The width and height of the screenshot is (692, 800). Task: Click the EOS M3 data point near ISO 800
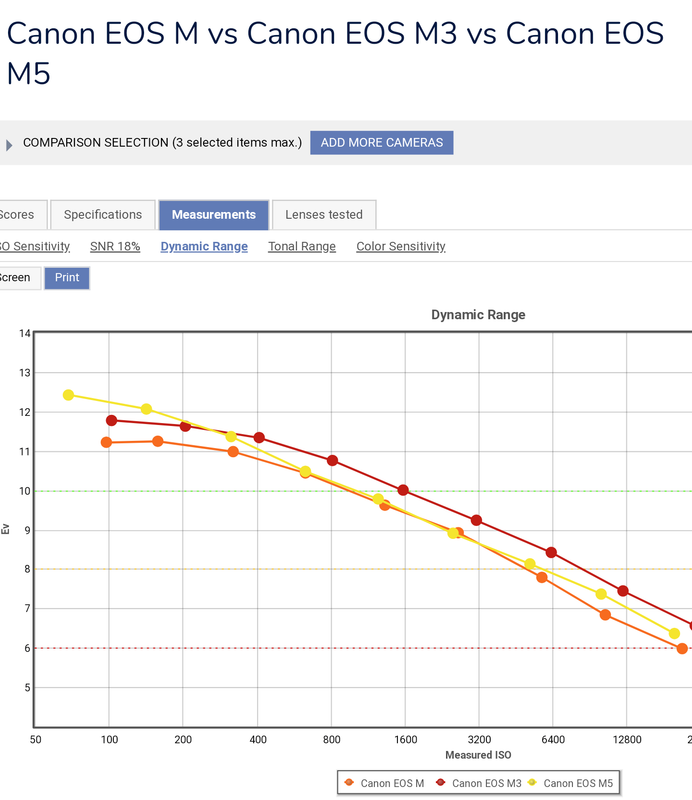pos(332,460)
